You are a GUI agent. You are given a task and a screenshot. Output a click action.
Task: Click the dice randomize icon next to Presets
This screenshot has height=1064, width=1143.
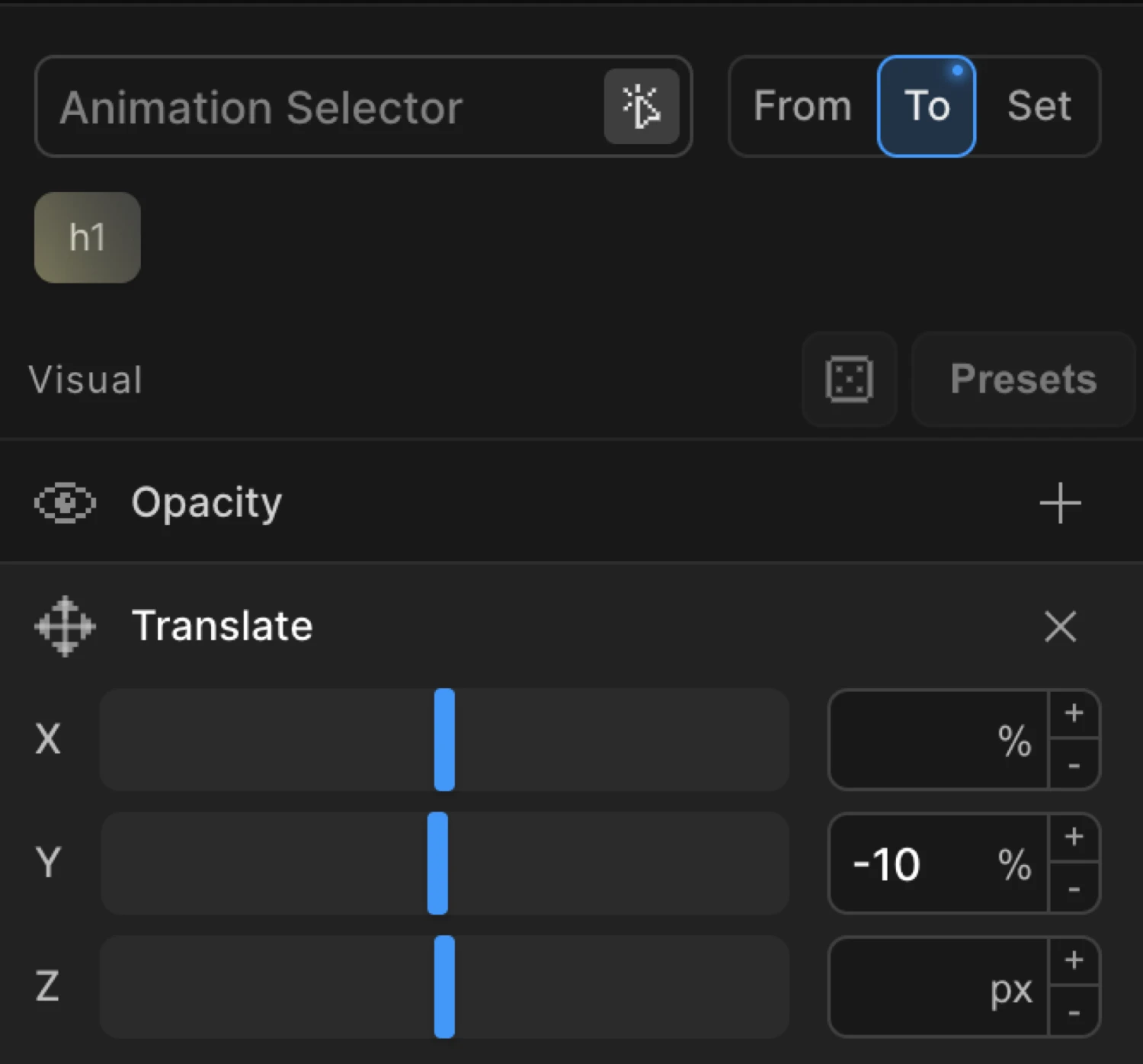point(849,379)
